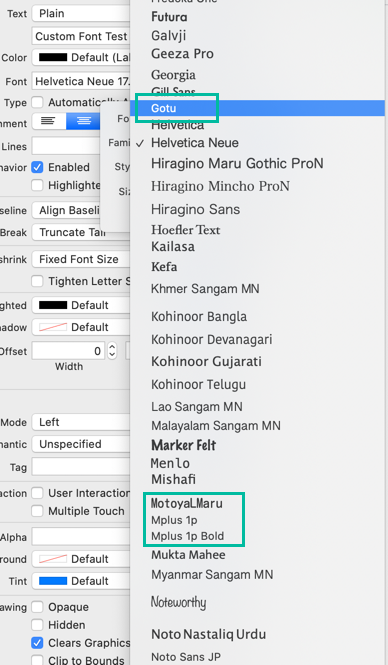Pick Mukta Mahee from the list
Image resolution: width=388 pixels, height=665 pixels.
click(188, 555)
